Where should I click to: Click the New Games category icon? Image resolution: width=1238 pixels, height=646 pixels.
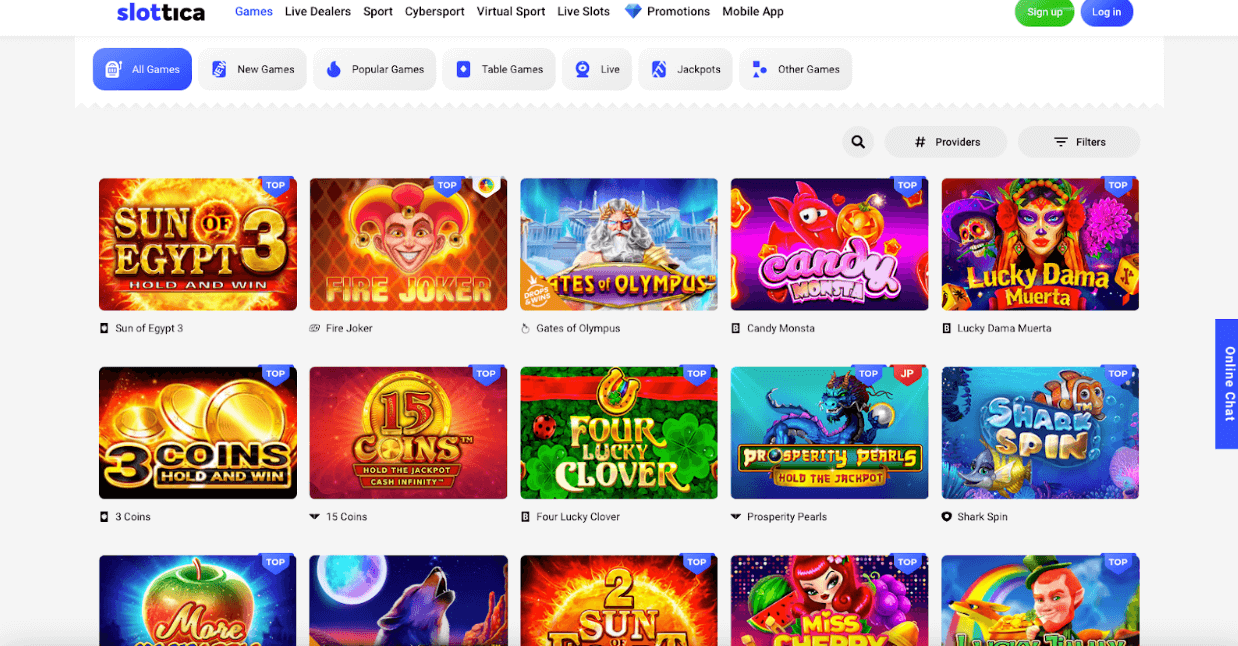click(219, 69)
